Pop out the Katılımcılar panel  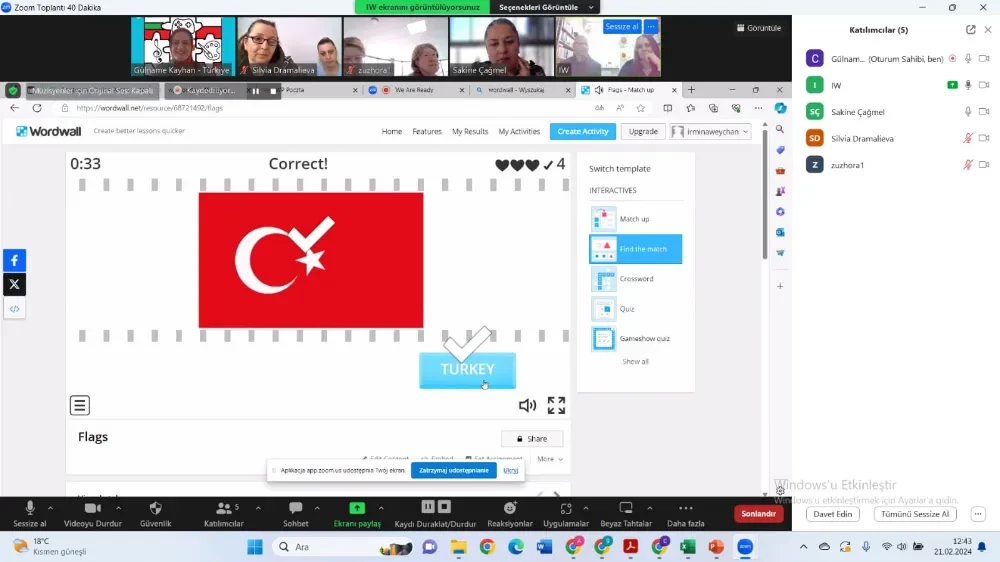coord(971,29)
